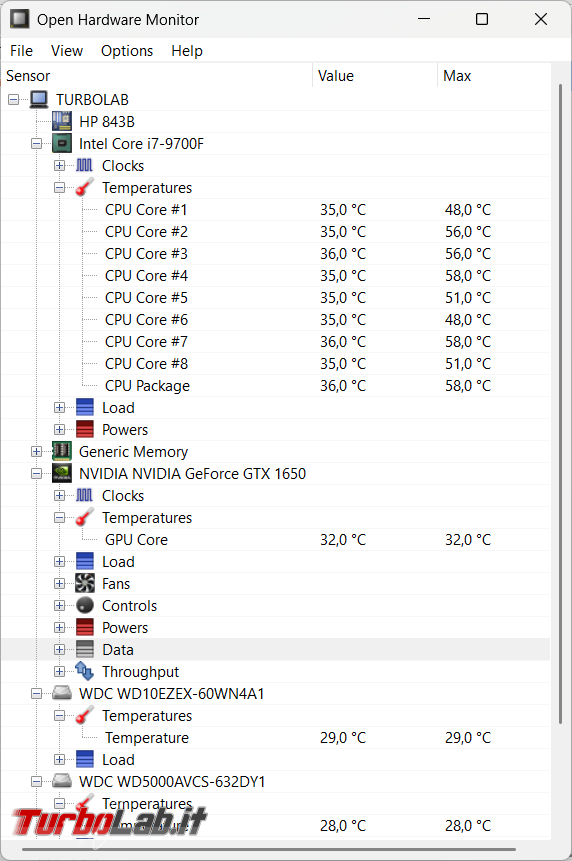Click the WD10EZEX Load blue bars icon
The width and height of the screenshot is (572, 861).
pos(85,759)
